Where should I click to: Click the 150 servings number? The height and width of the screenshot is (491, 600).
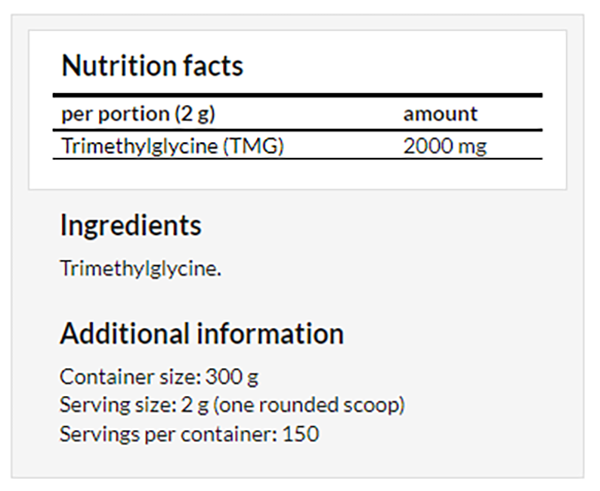coord(301,434)
